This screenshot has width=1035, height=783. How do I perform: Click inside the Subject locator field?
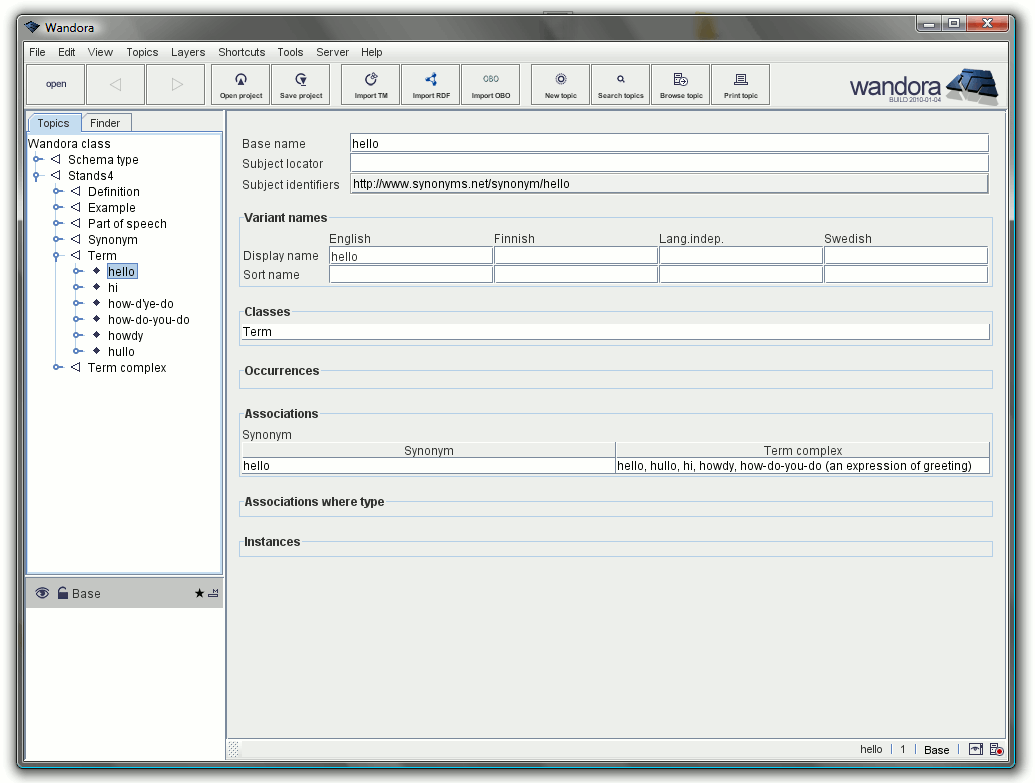click(660, 163)
